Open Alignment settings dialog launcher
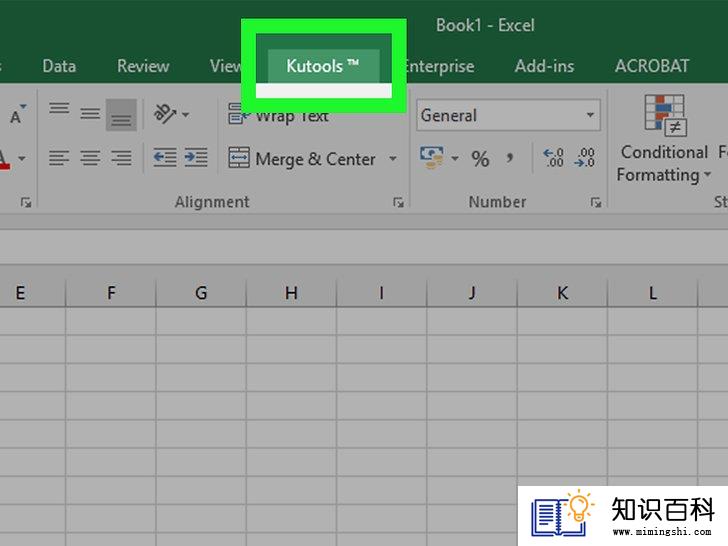Viewport: 728px width, 546px height. click(x=398, y=202)
